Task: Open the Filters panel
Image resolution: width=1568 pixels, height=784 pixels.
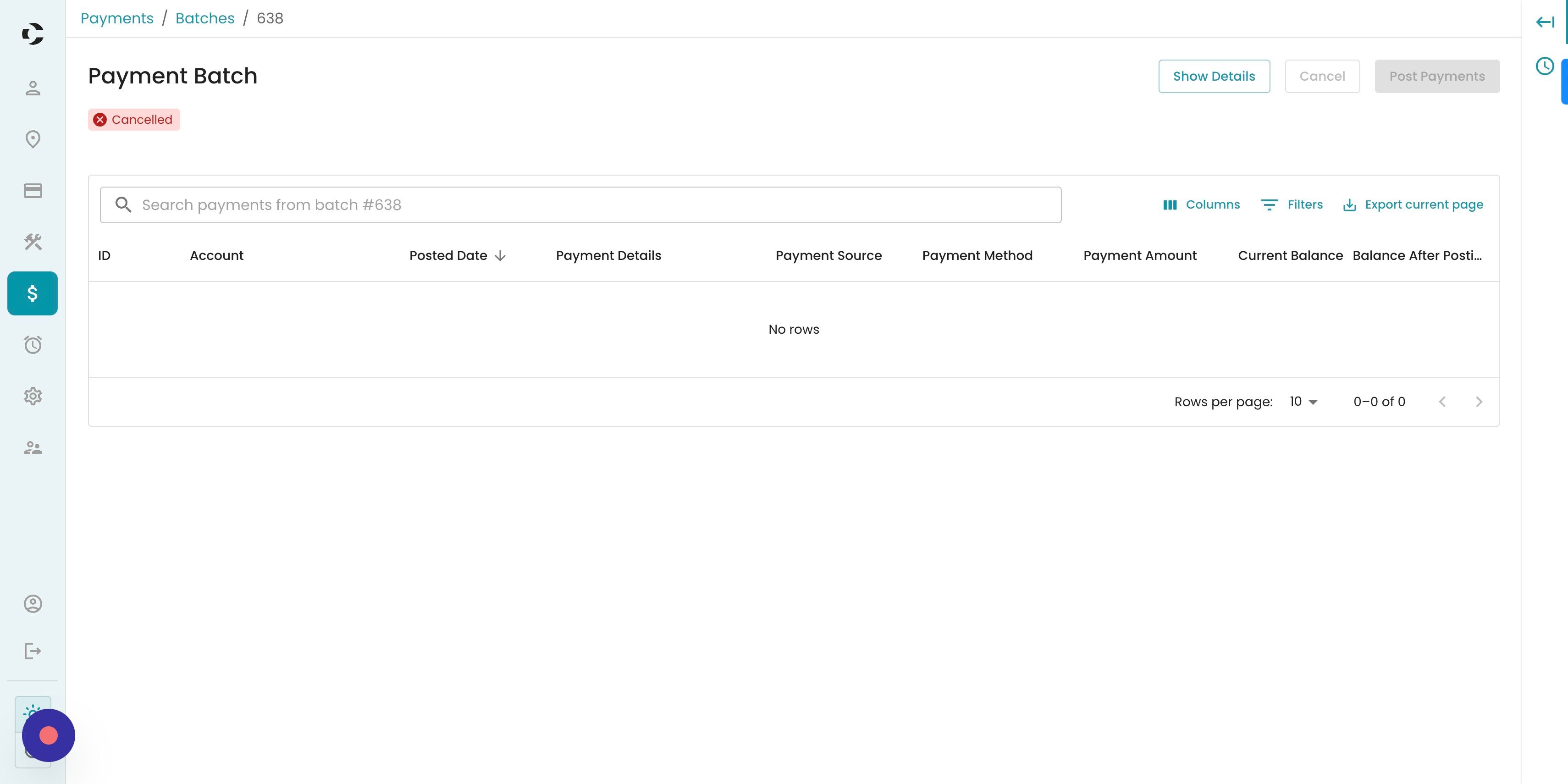Action: pyautogui.click(x=1292, y=204)
